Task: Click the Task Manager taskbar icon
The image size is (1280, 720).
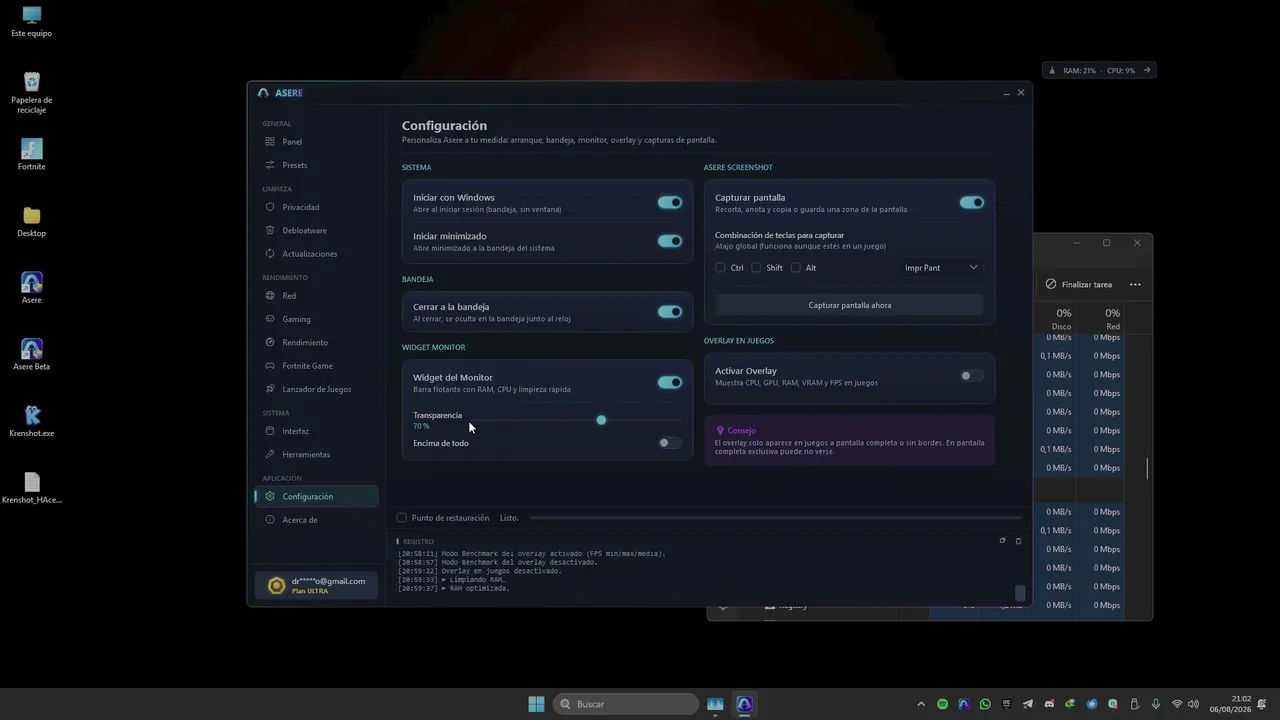Action: tap(715, 704)
